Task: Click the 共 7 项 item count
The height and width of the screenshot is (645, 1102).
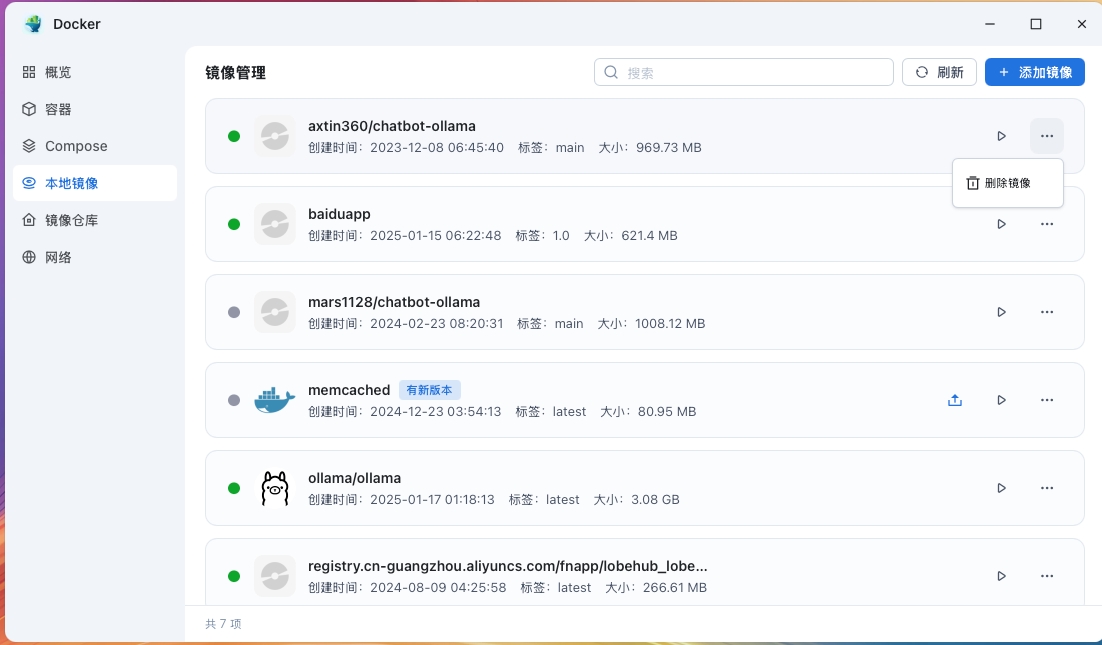Action: [x=223, y=624]
